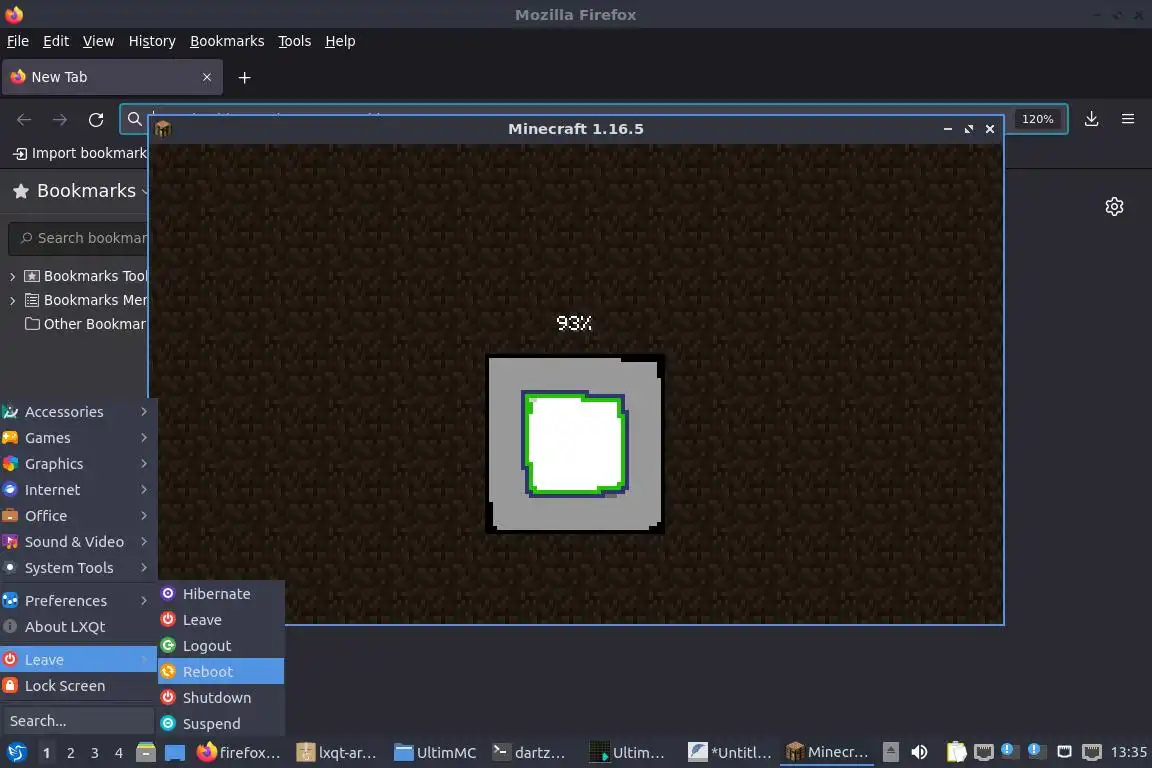1152x768 pixels.
Task: Expand Bookmarks Toolbar tree folder
Action: [x=12, y=276]
